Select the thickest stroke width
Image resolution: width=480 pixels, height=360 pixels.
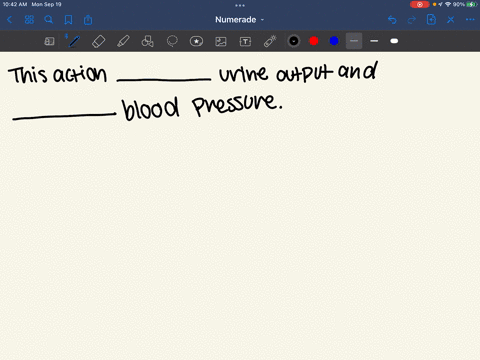tap(394, 41)
